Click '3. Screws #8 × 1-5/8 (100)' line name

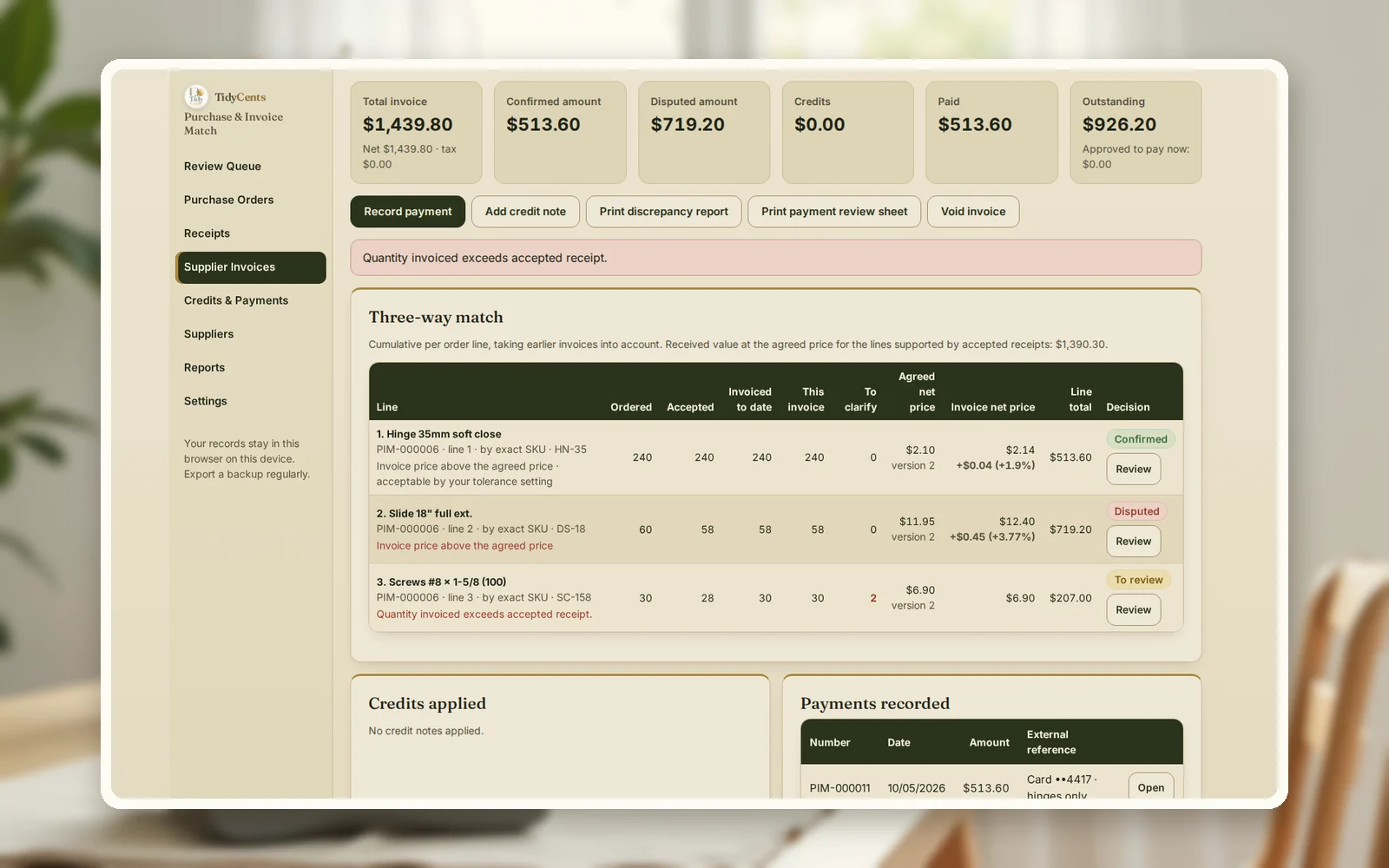[x=441, y=582]
